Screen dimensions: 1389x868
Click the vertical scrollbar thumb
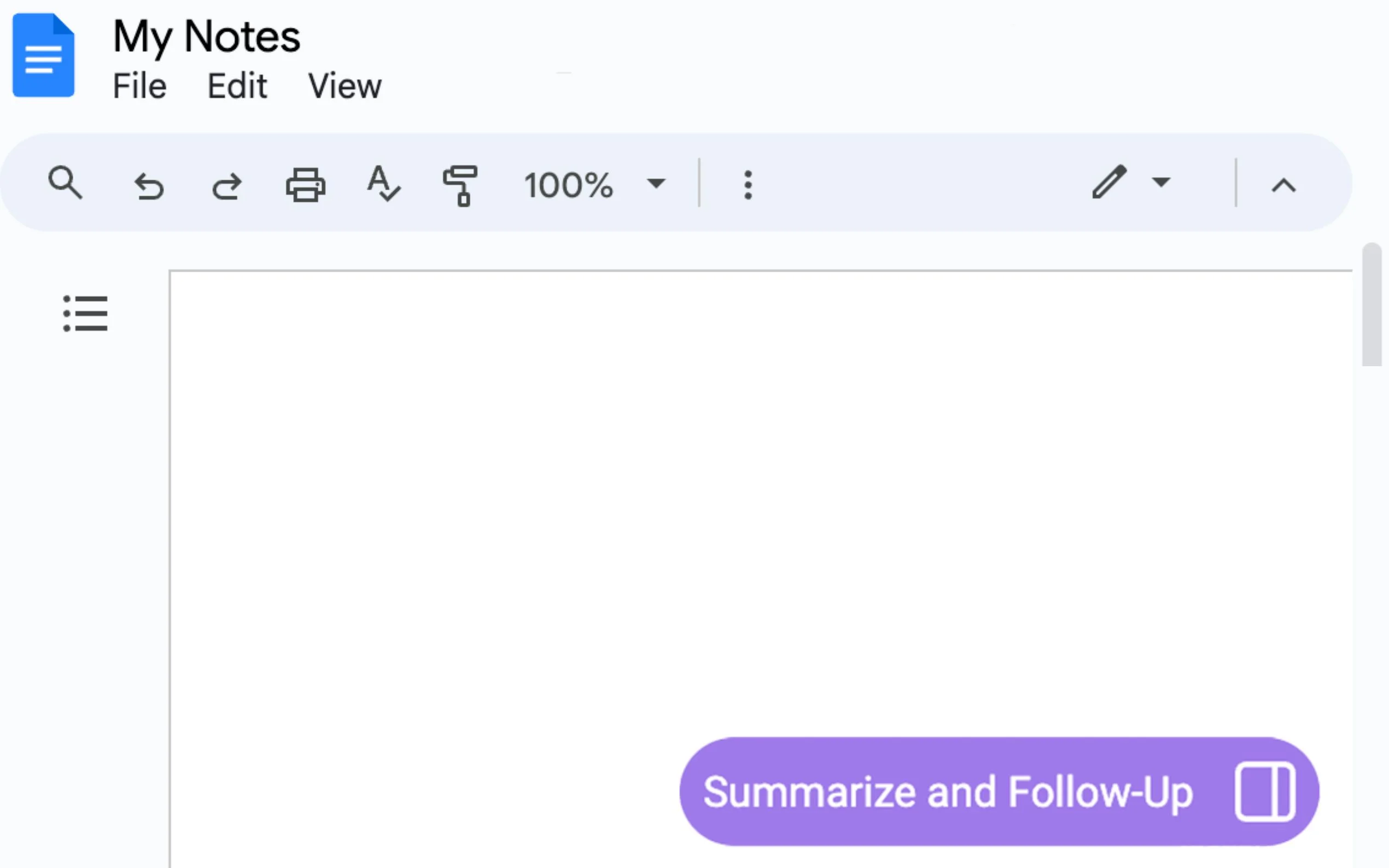click(1371, 304)
